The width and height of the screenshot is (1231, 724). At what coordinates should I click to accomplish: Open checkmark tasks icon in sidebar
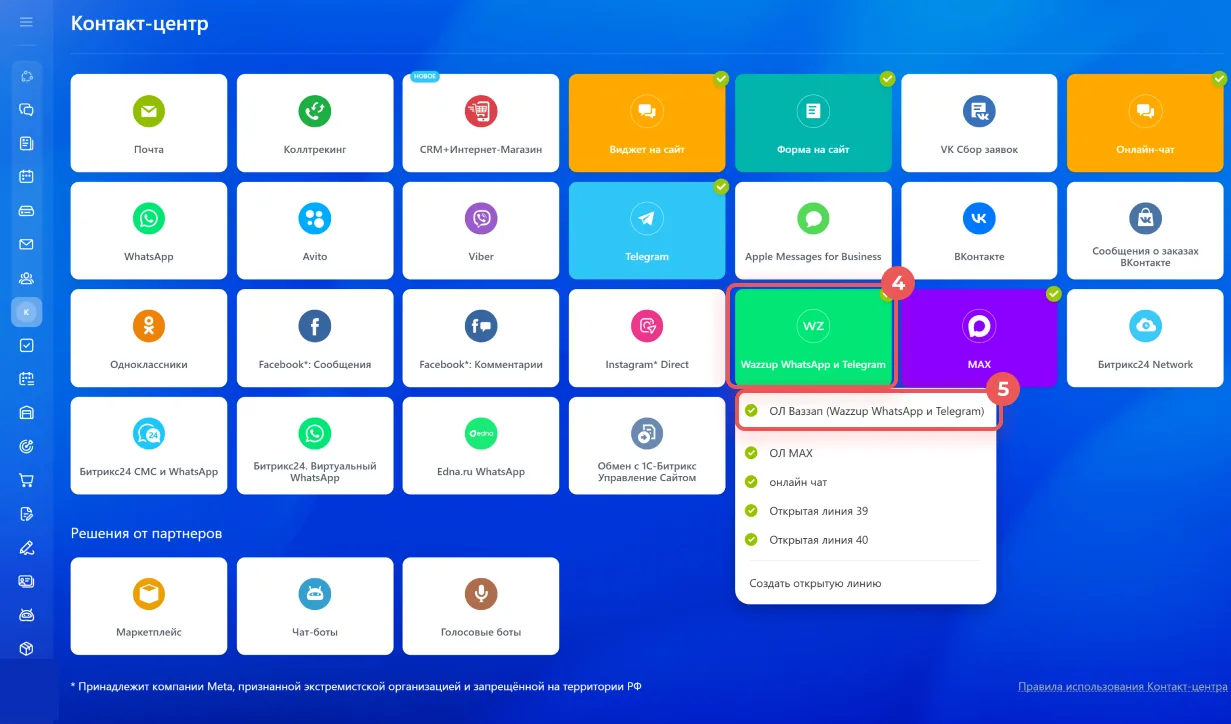pos(27,345)
